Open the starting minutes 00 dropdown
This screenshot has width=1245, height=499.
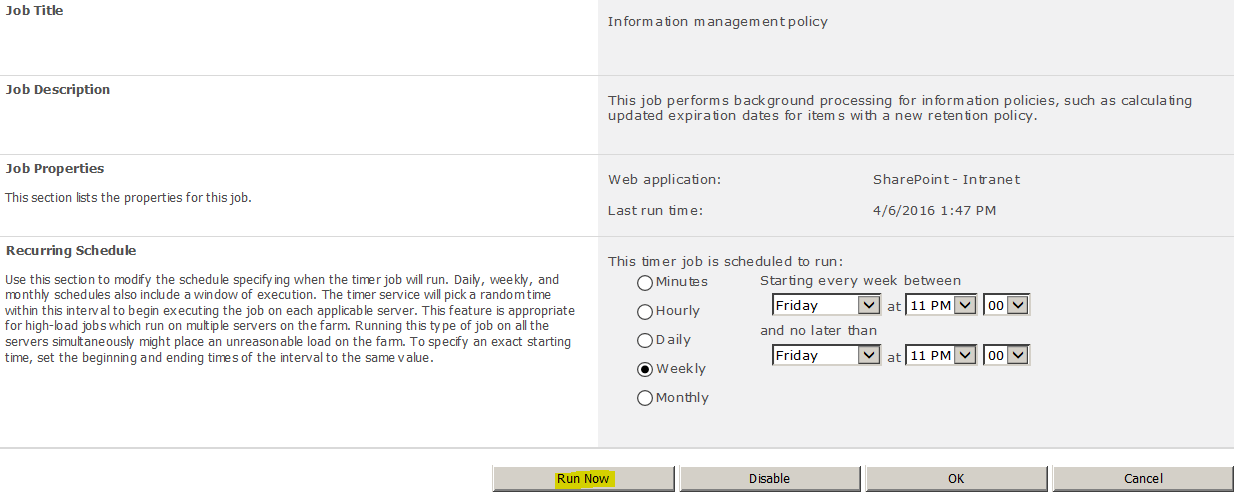[x=1006, y=305]
